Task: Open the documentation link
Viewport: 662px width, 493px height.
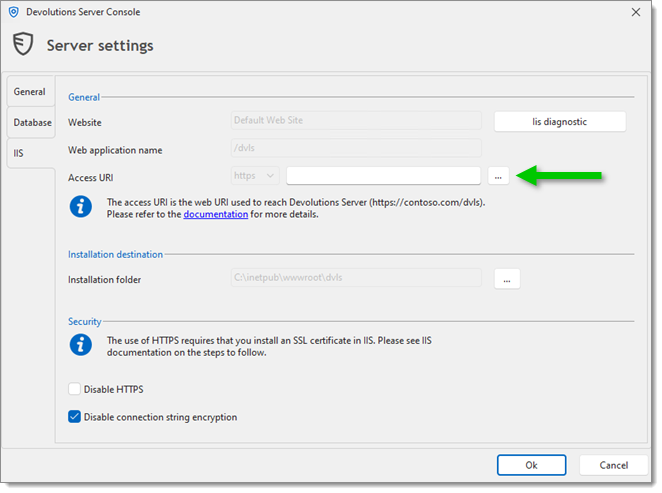Action: (216, 214)
